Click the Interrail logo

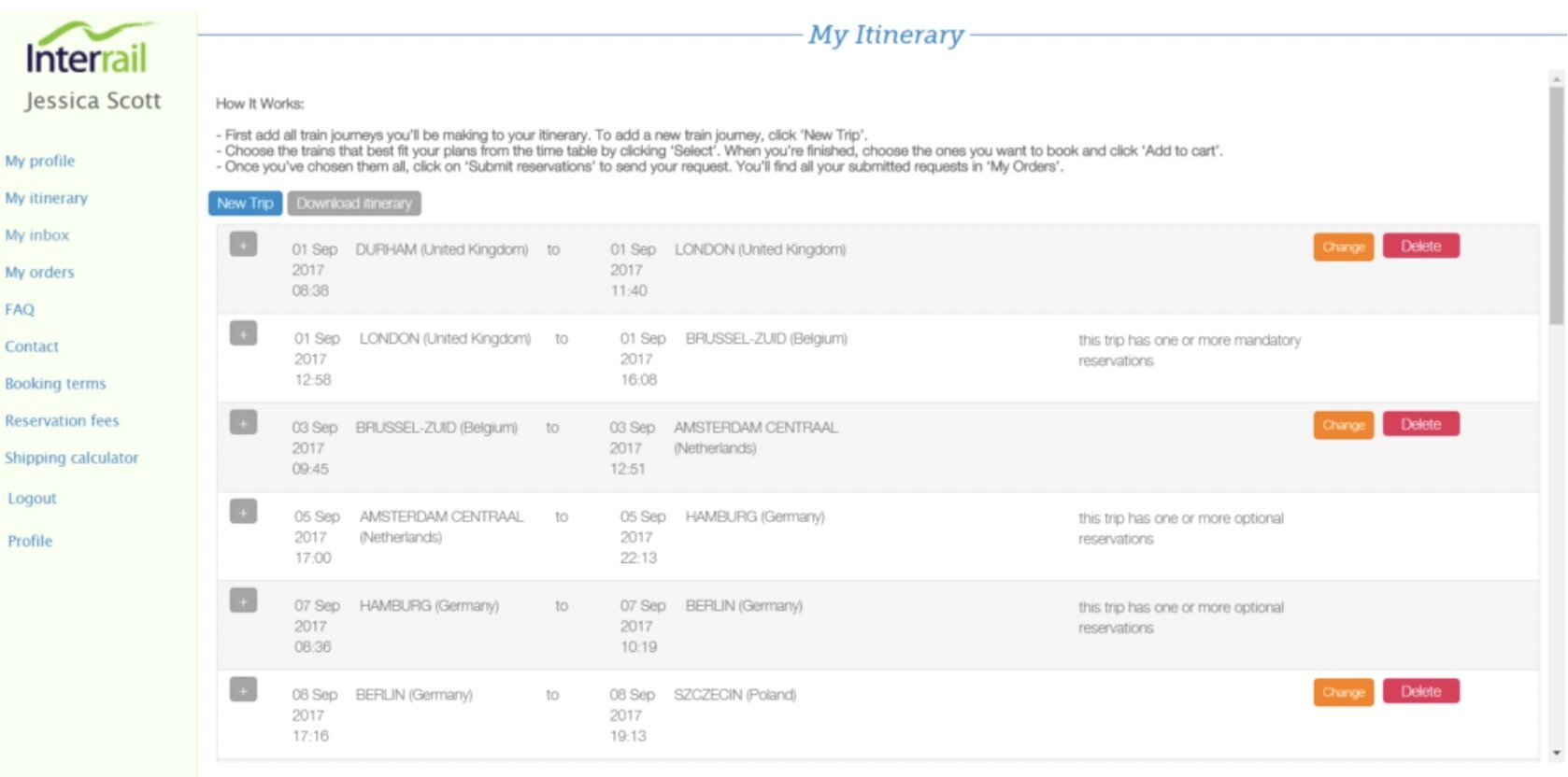tap(87, 50)
